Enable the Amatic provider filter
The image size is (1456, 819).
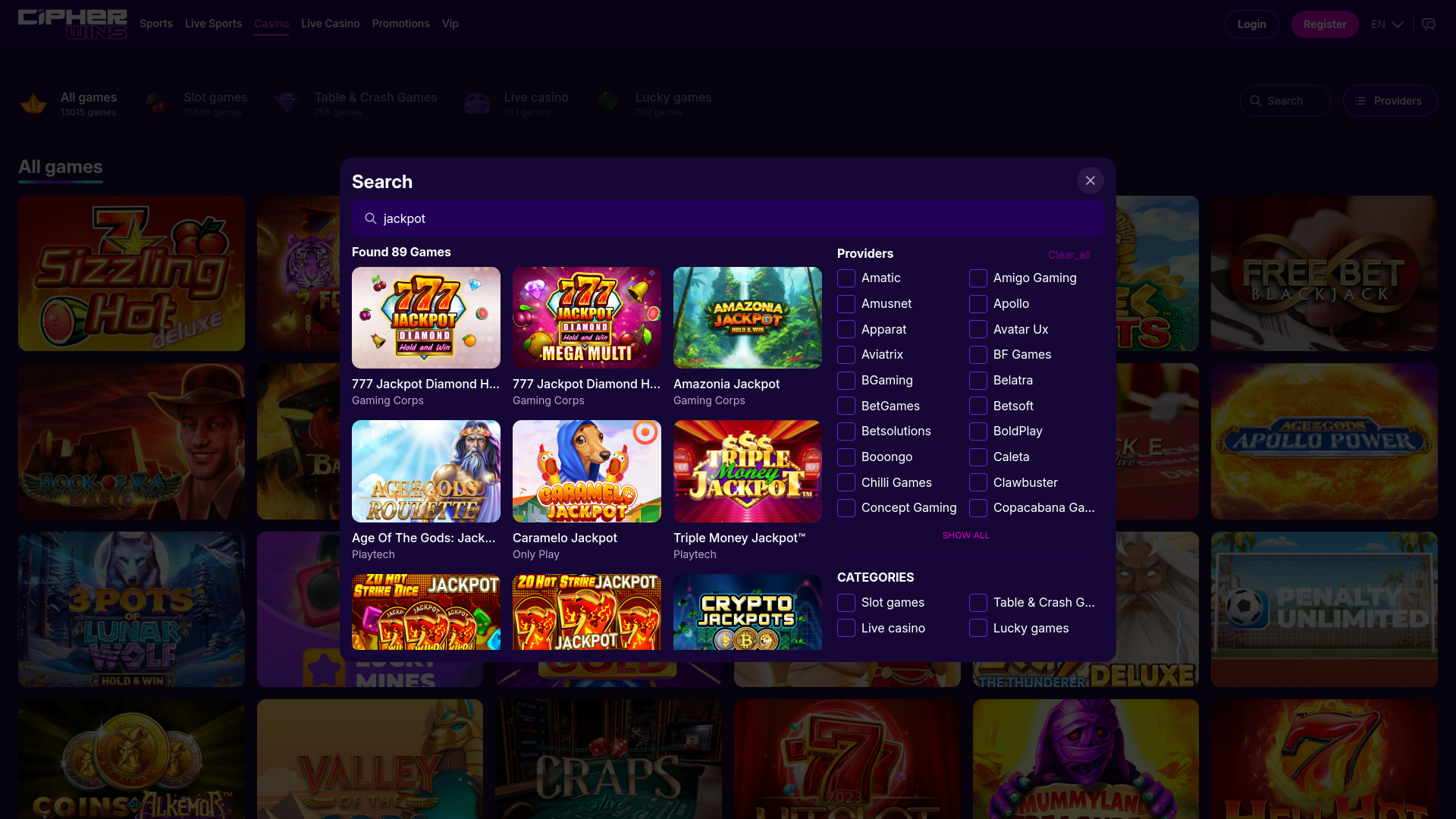coord(846,278)
